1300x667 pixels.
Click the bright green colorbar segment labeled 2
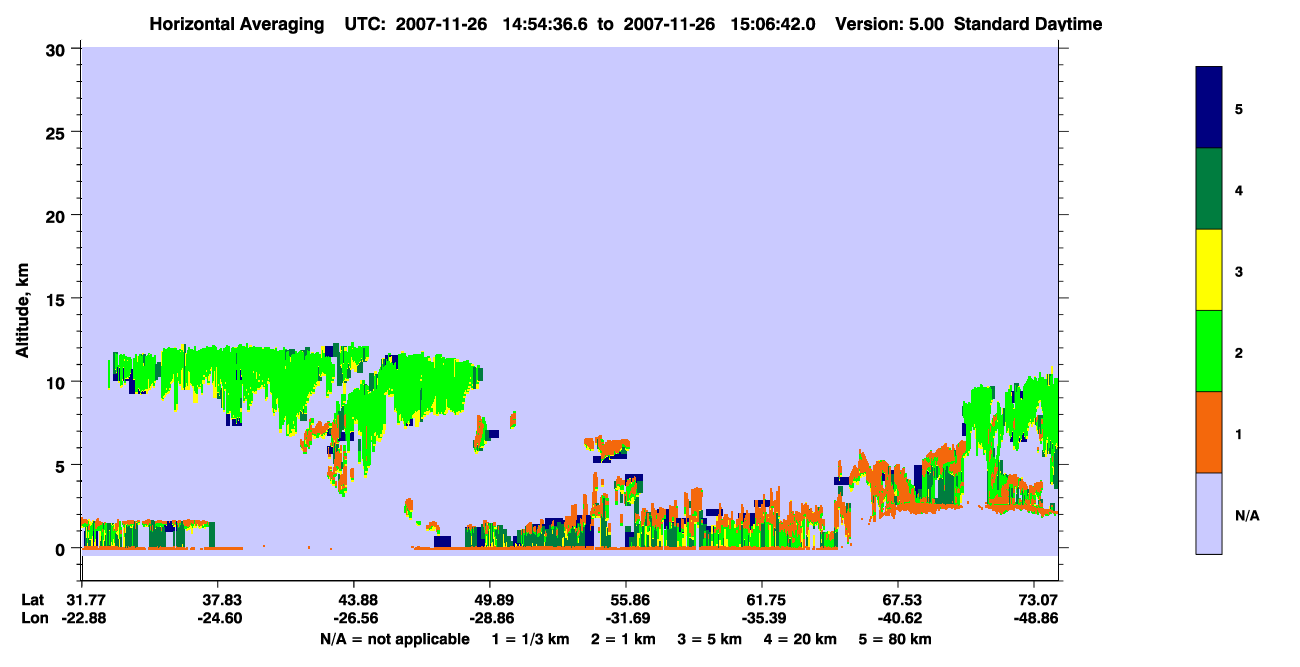[x=1209, y=351]
